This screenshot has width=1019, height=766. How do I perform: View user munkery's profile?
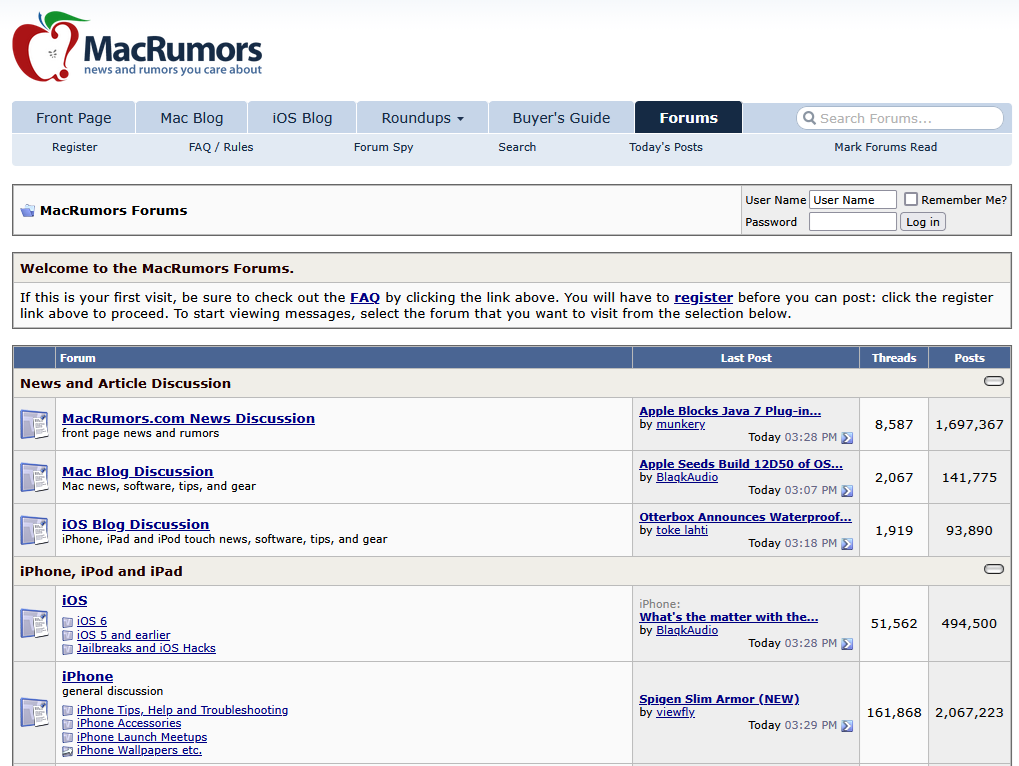click(x=680, y=424)
